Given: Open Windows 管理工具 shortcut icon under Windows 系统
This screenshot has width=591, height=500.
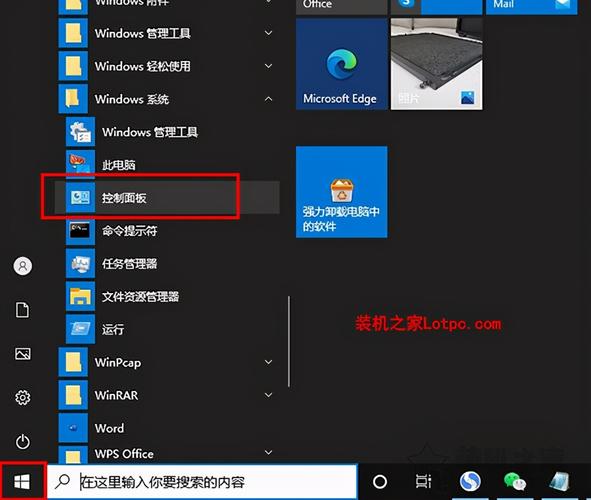Looking at the screenshot, I should pos(80,131).
